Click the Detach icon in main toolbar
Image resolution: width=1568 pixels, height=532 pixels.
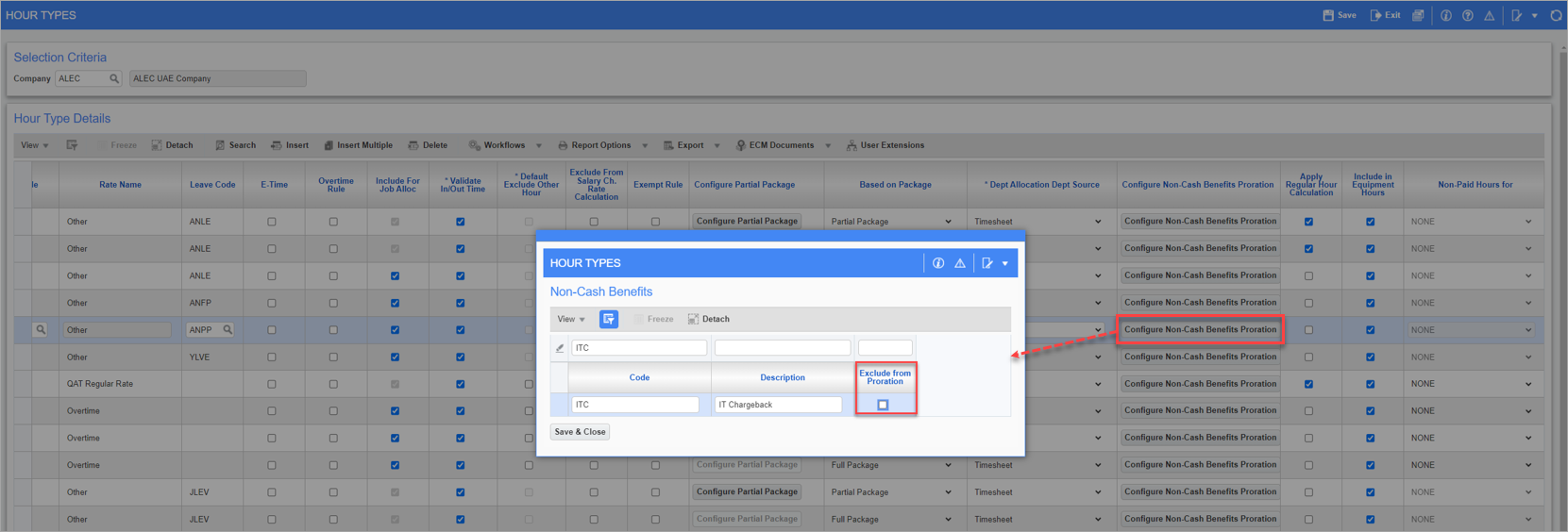pos(157,145)
